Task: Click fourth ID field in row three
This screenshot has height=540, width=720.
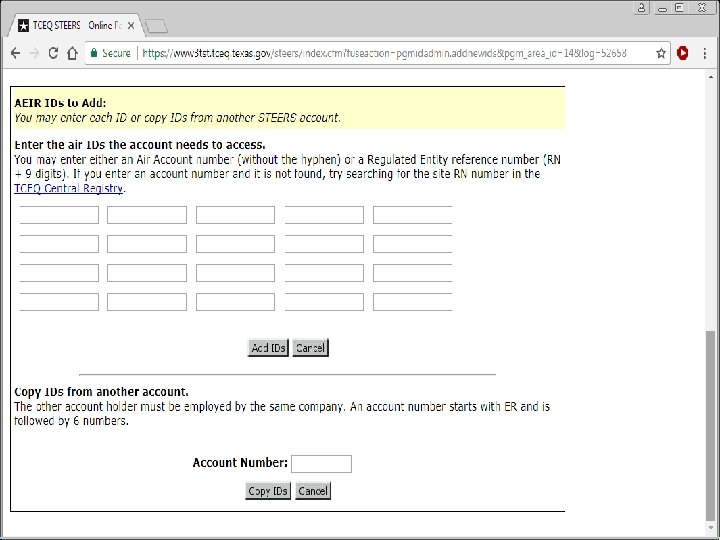Action: 324,273
